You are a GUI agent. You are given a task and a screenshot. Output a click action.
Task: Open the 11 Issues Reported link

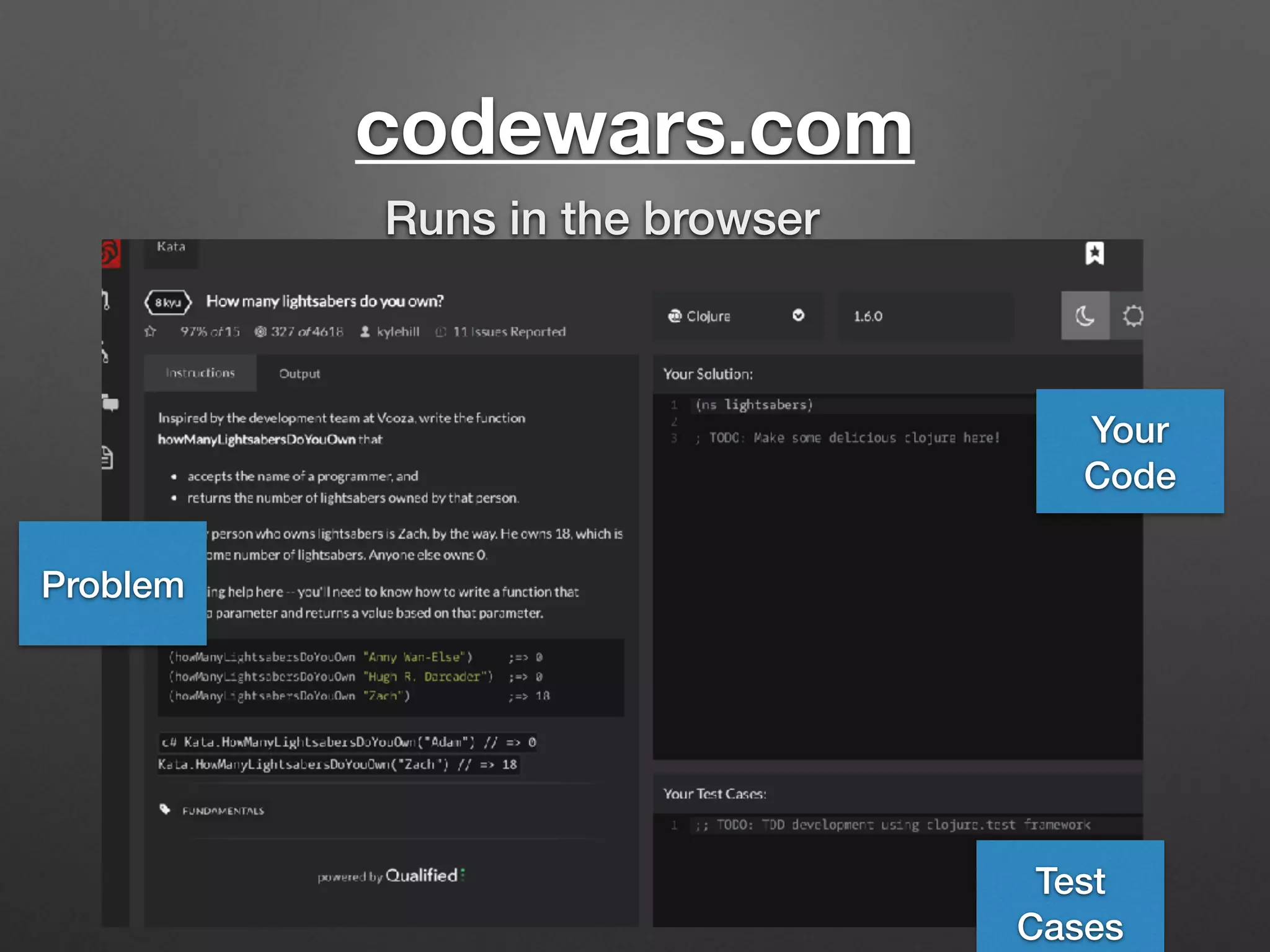tap(508, 332)
